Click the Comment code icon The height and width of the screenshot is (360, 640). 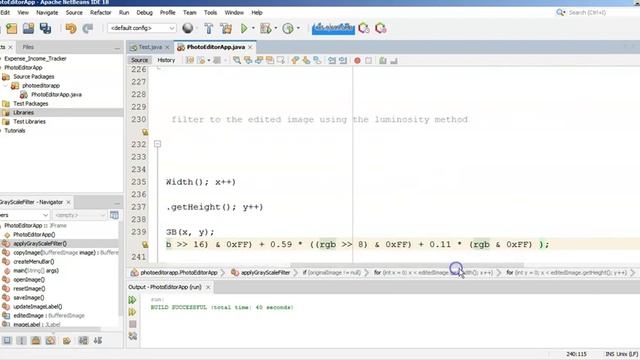click(x=382, y=60)
